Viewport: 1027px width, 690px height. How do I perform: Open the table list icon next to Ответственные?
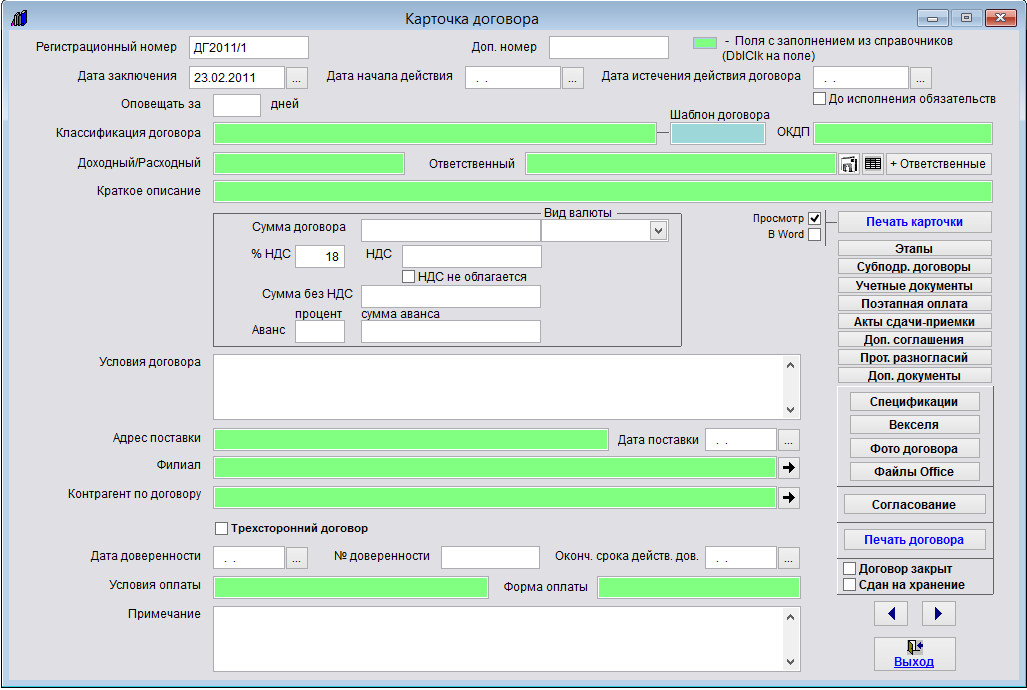click(x=873, y=164)
